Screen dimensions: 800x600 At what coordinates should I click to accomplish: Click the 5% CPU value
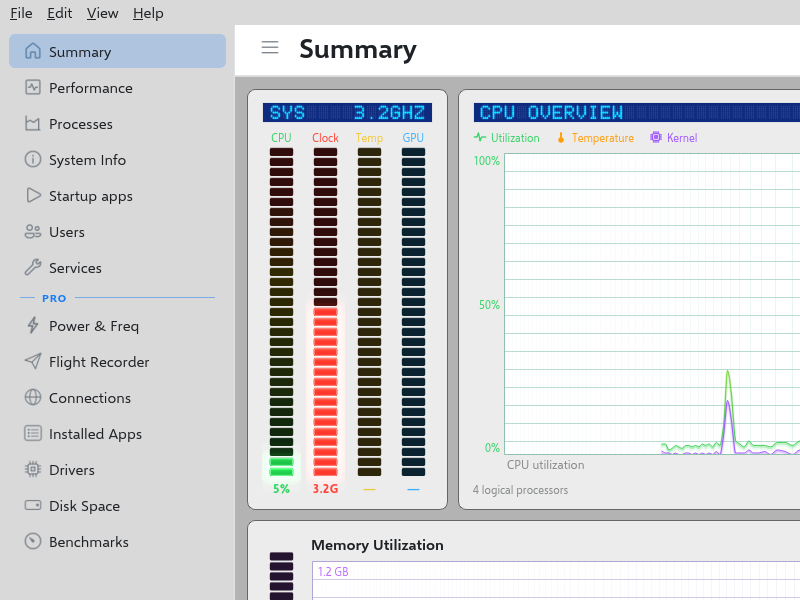(281, 489)
